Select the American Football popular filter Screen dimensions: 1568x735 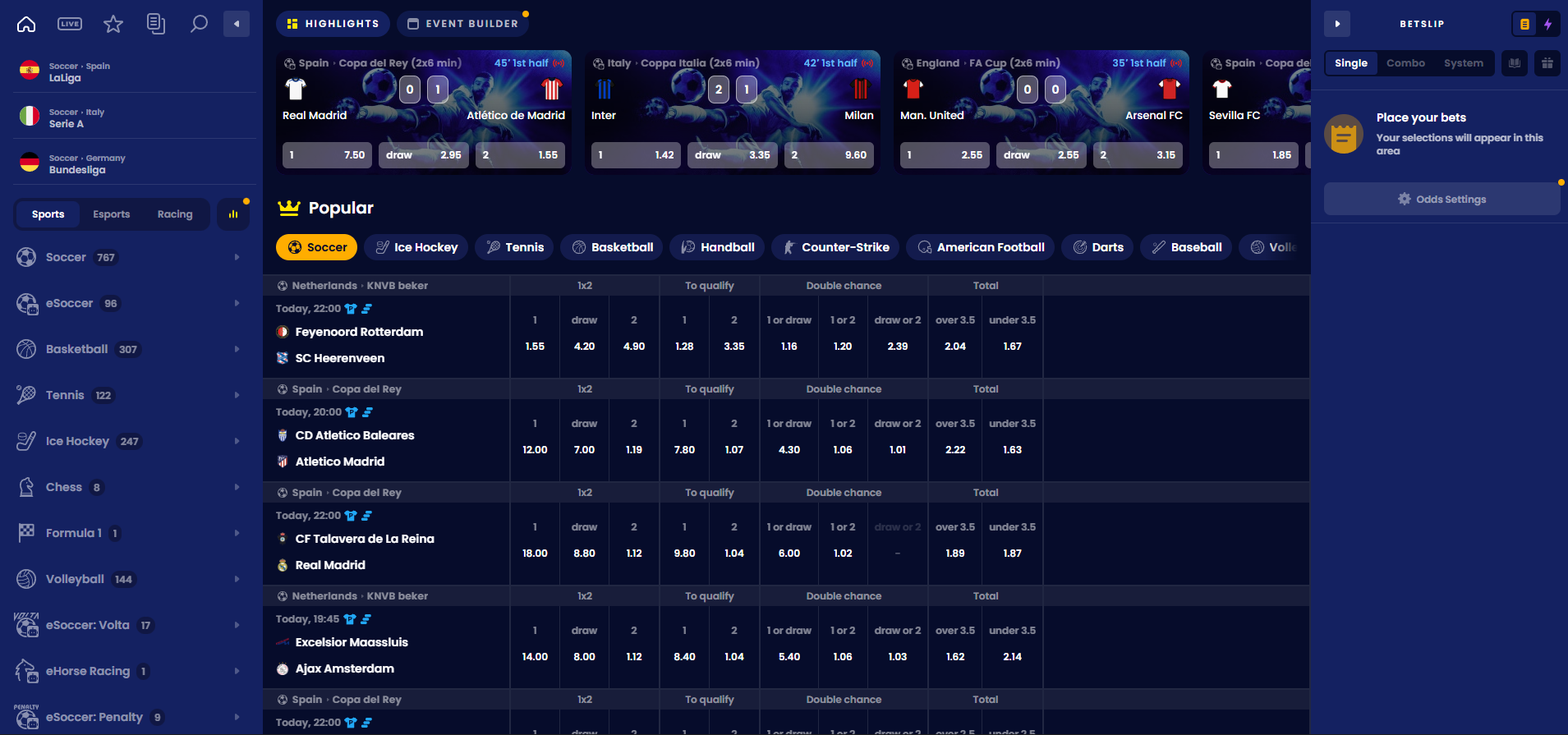click(x=981, y=247)
